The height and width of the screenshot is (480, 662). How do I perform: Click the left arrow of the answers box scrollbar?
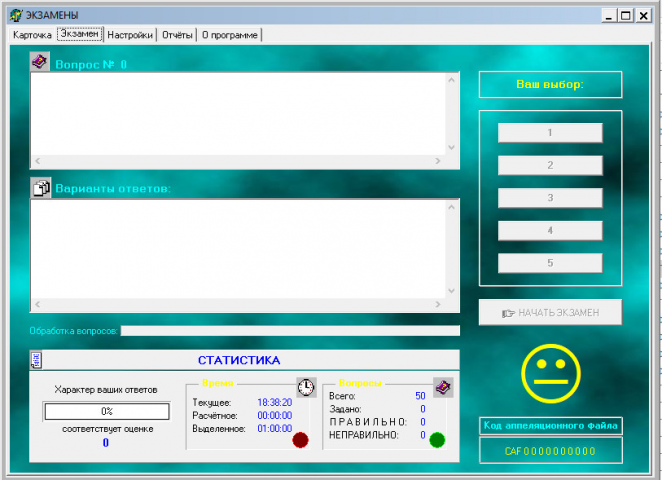(x=38, y=304)
